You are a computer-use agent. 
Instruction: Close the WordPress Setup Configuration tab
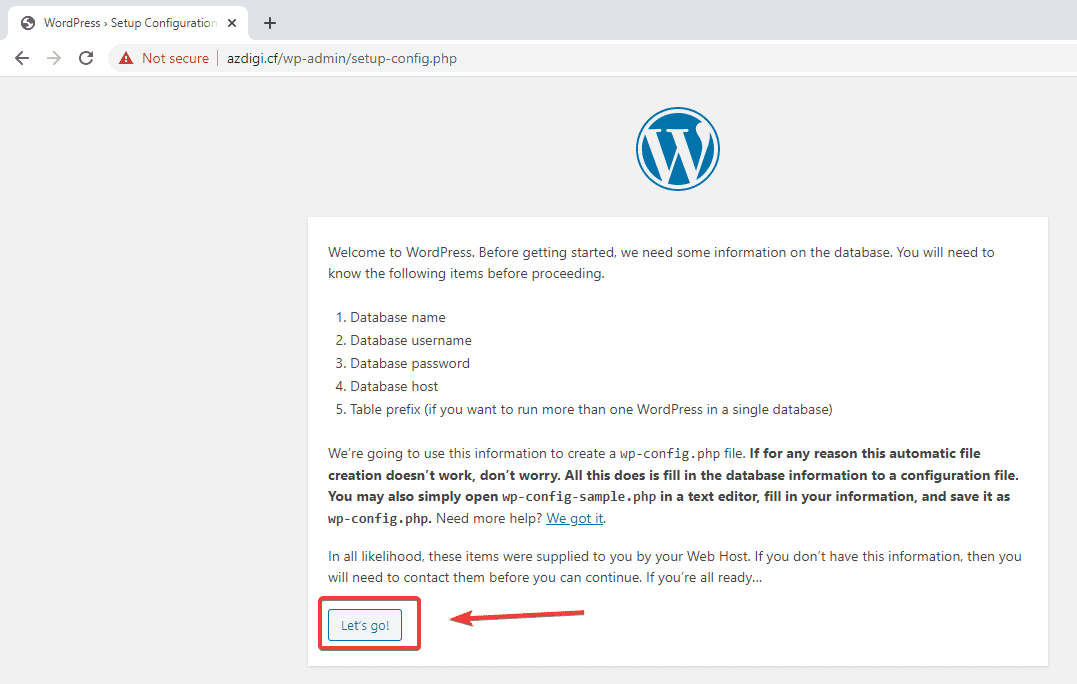231,22
